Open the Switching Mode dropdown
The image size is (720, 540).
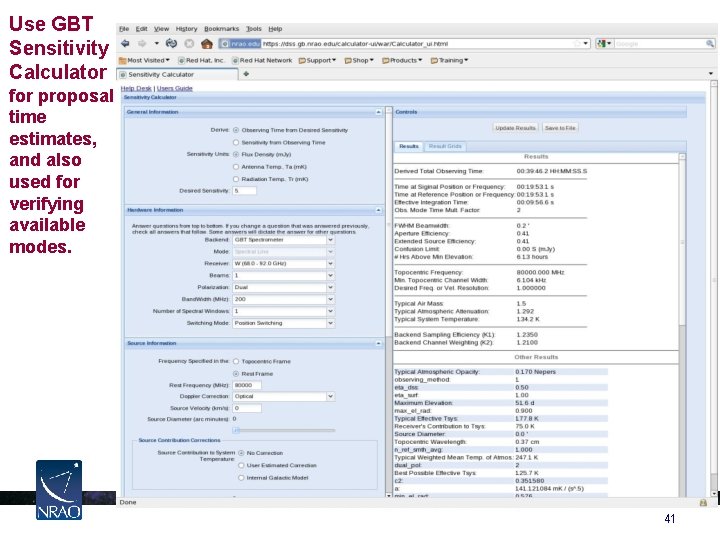pyautogui.click(x=283, y=323)
